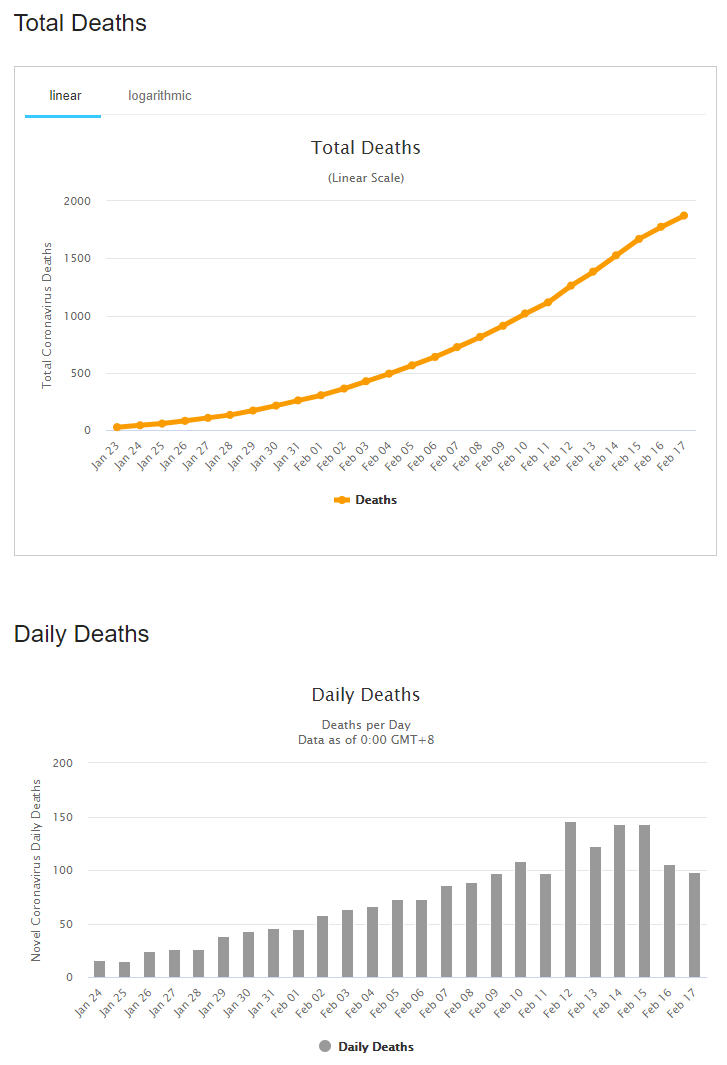Select the Feb 10 Daily Deaths bar

pos(520,919)
